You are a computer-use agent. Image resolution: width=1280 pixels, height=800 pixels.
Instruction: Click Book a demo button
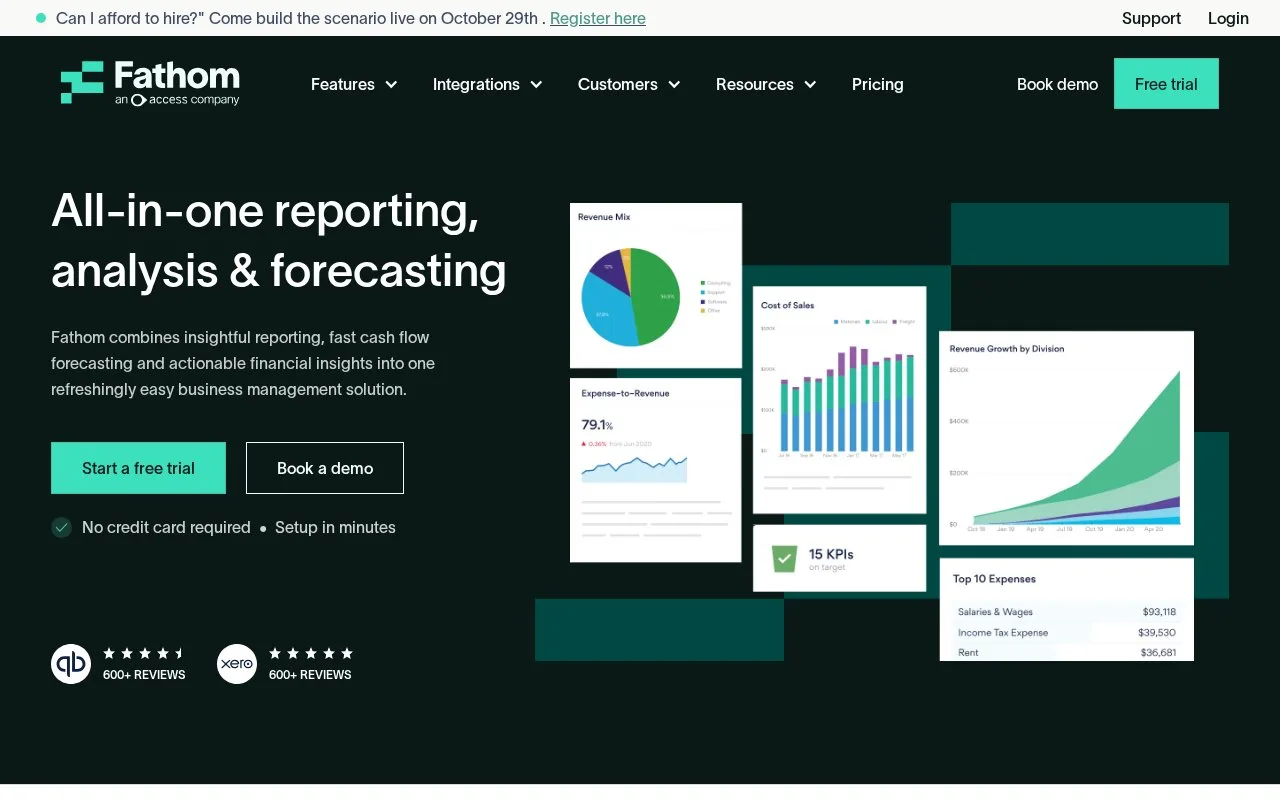[325, 468]
